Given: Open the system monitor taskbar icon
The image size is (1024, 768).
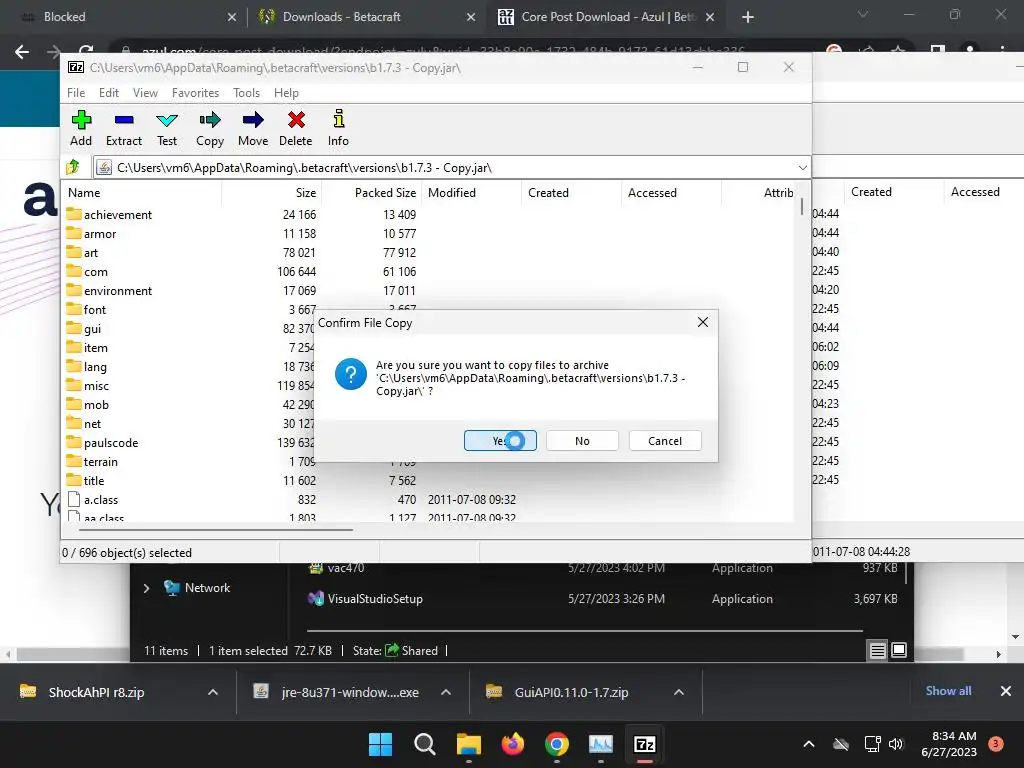Looking at the screenshot, I should (601, 744).
